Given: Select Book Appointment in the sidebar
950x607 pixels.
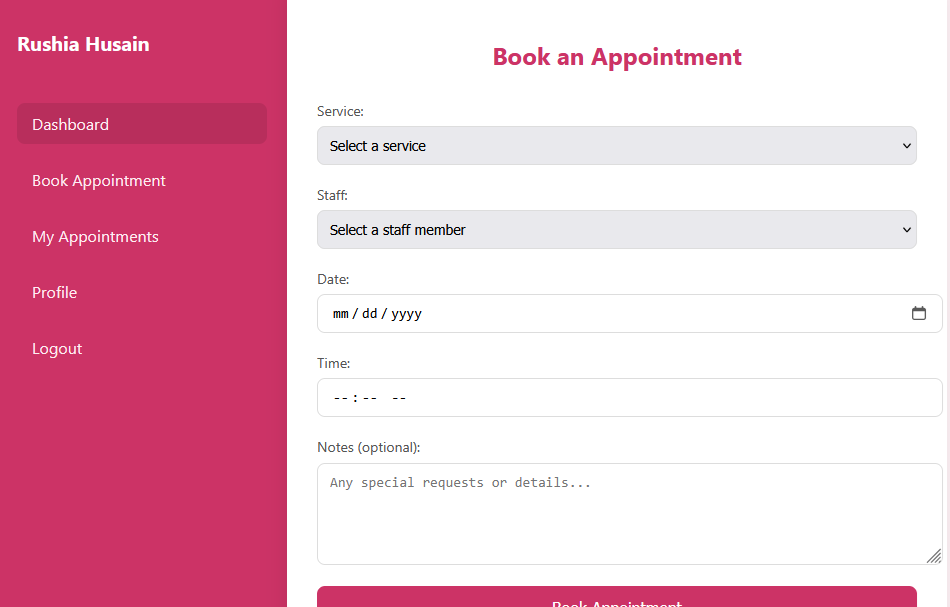Looking at the screenshot, I should tap(99, 180).
